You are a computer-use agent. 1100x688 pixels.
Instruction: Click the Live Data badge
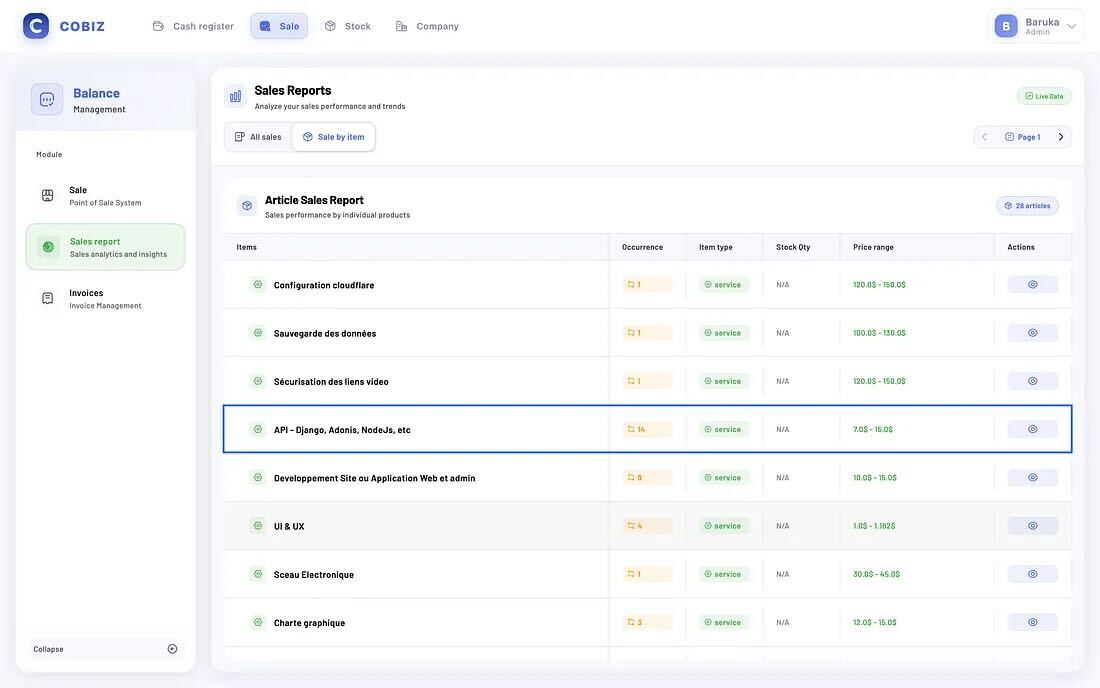[x=1044, y=96]
